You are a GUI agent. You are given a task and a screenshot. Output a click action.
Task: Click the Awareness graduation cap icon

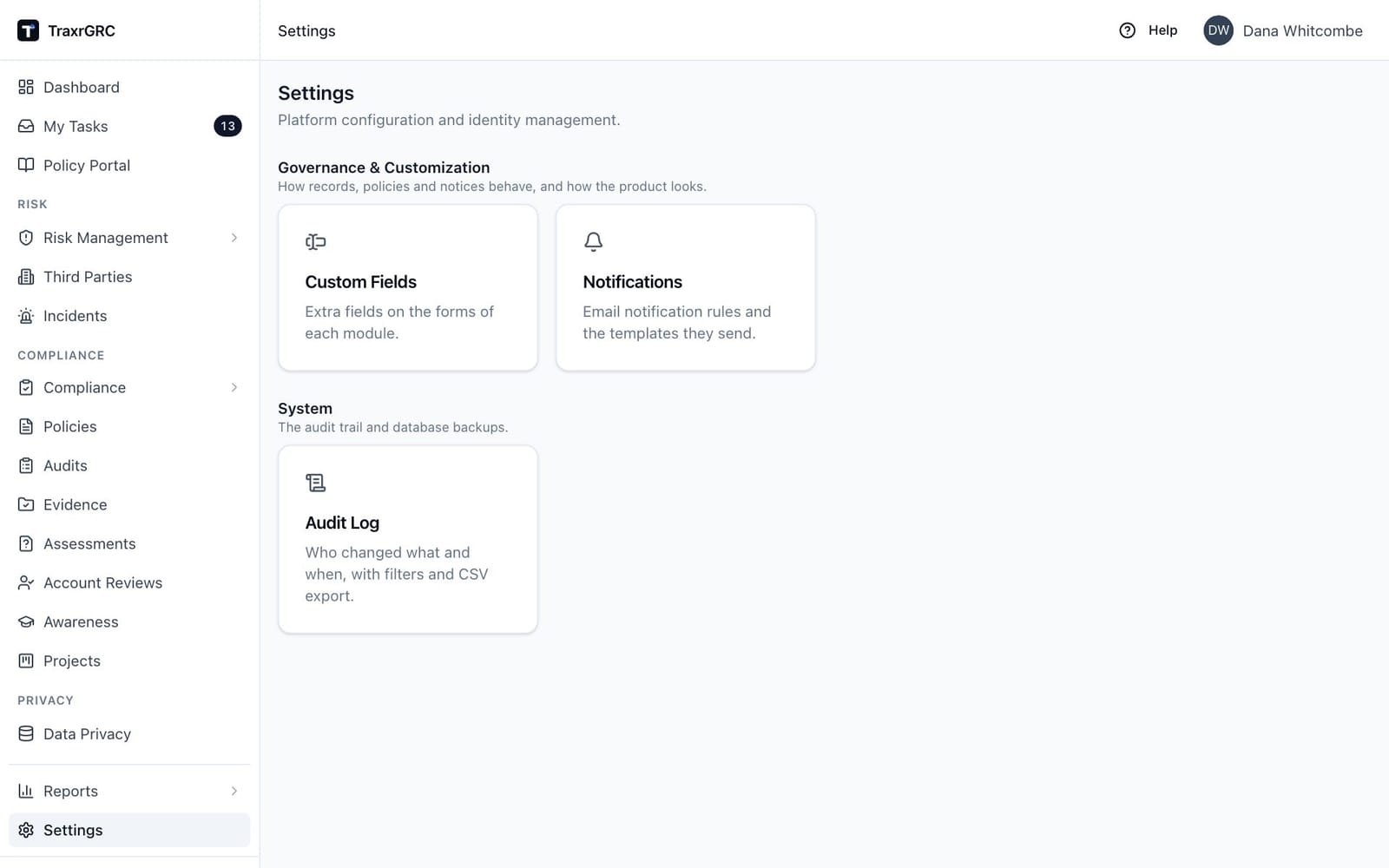tap(26, 621)
